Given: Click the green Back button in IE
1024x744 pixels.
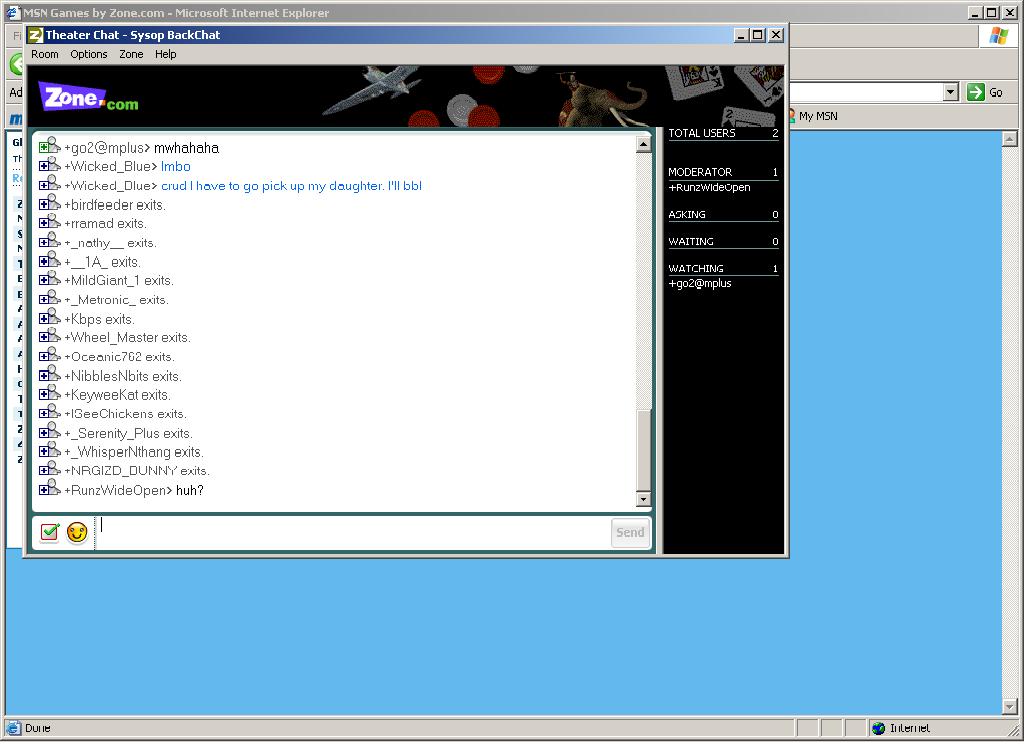Looking at the screenshot, I should tap(16, 63).
